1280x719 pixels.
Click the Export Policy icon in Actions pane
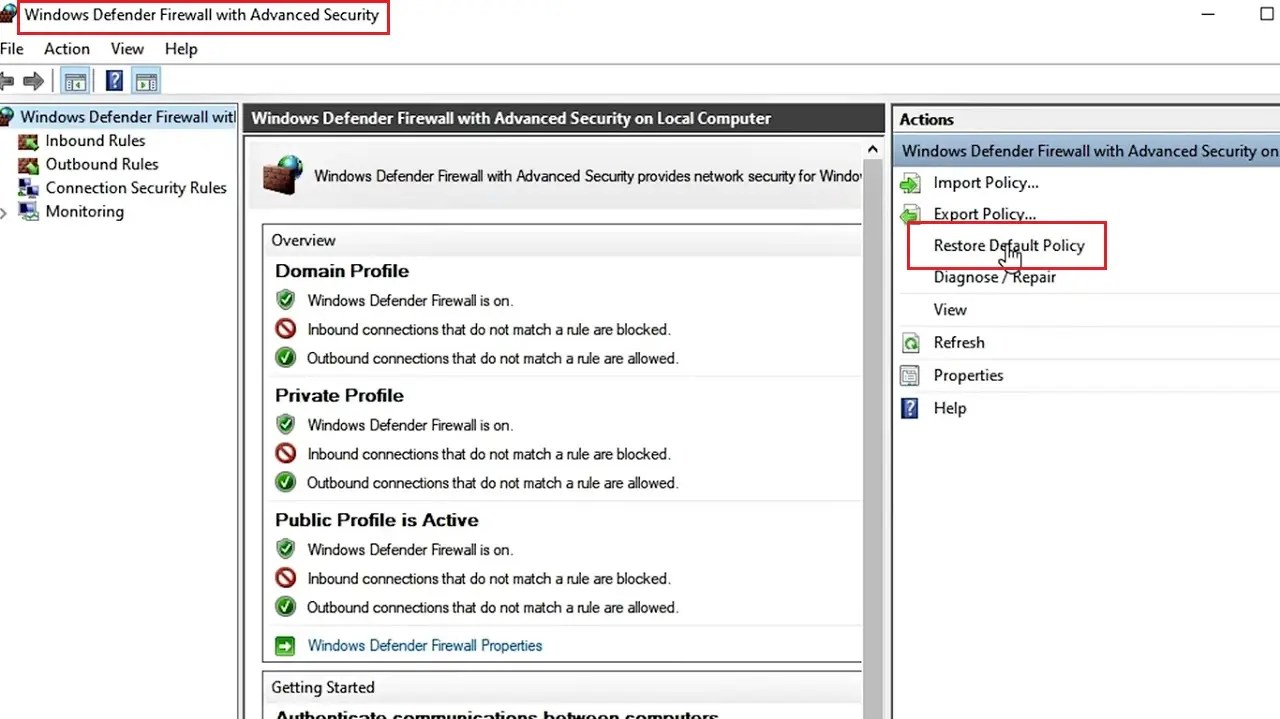910,214
